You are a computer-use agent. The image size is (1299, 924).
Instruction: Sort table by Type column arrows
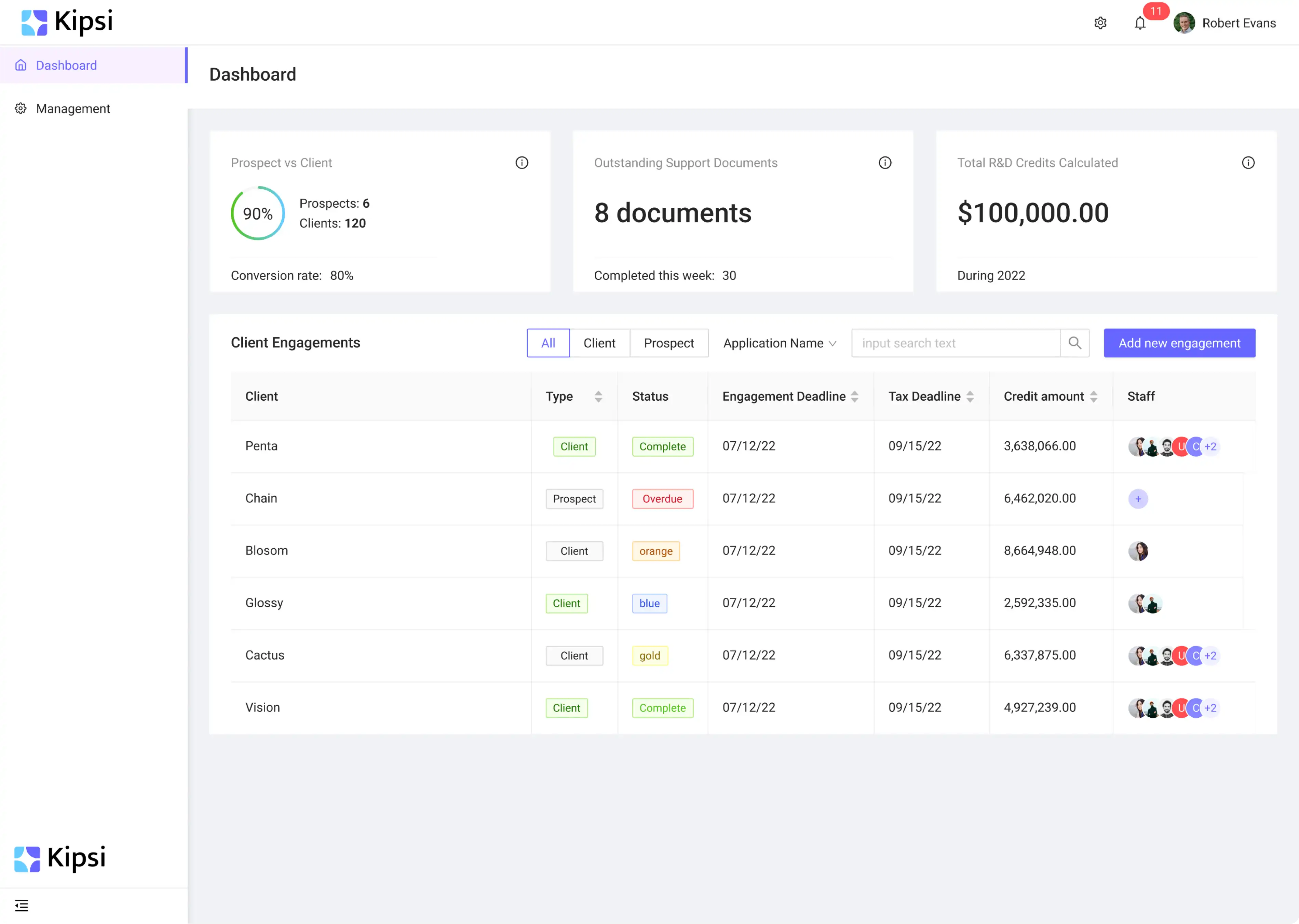(598, 397)
